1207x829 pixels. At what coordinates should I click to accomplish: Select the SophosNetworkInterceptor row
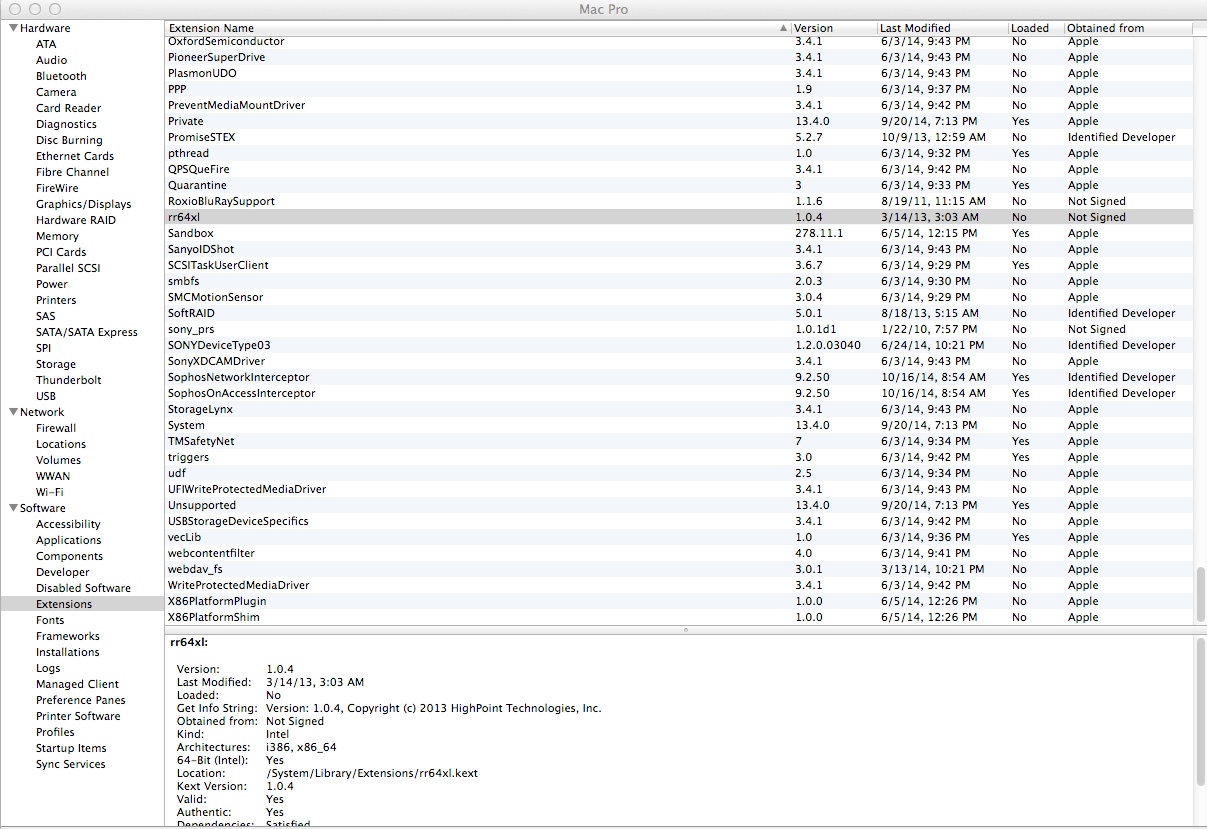coord(679,377)
